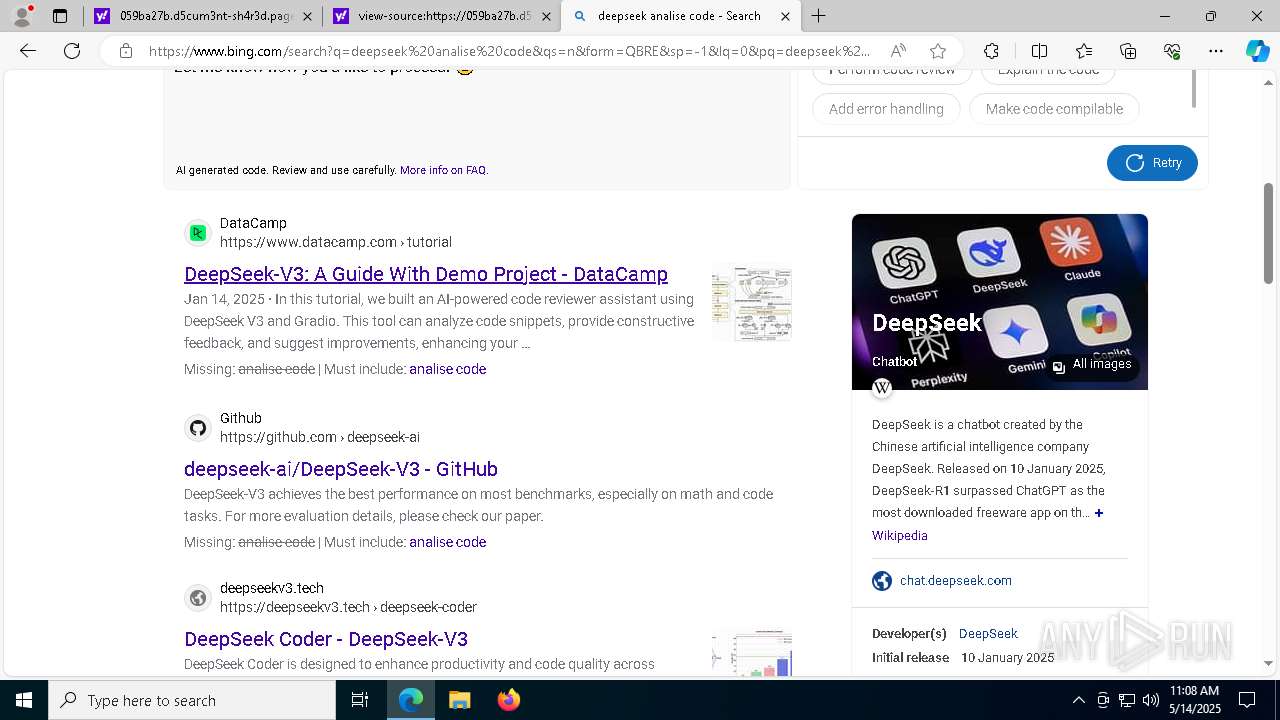Click the Github site favicon
Screen dimensions: 1280x720
pyautogui.click(x=198, y=428)
